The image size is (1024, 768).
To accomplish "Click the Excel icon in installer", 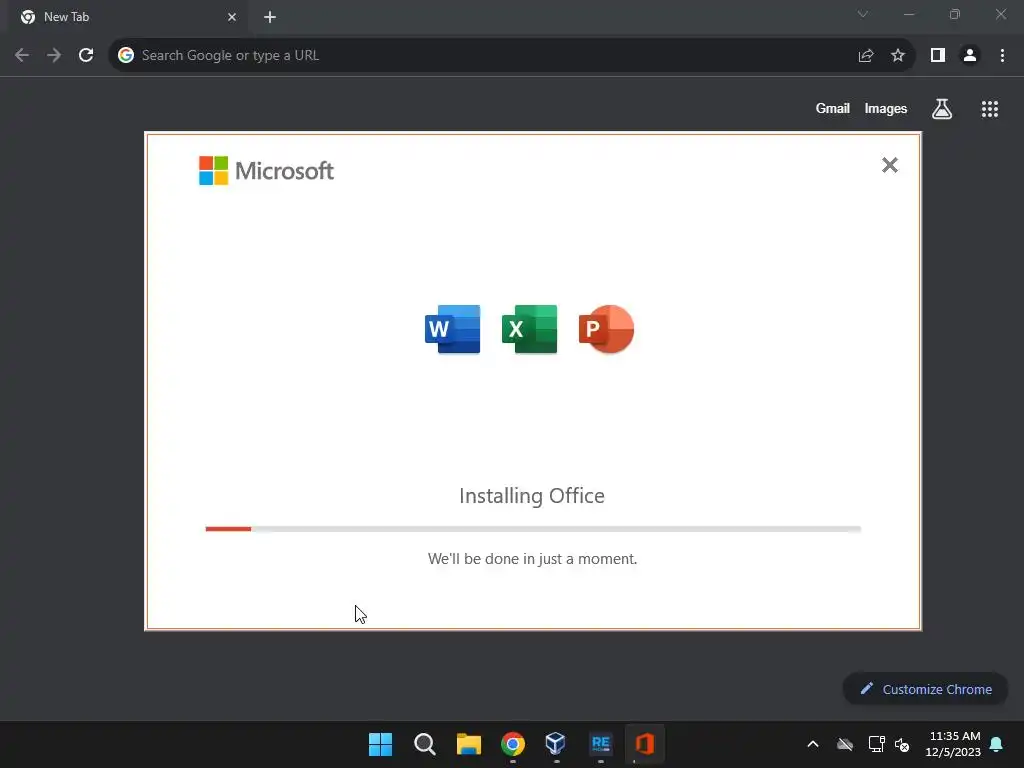I will click(530, 329).
